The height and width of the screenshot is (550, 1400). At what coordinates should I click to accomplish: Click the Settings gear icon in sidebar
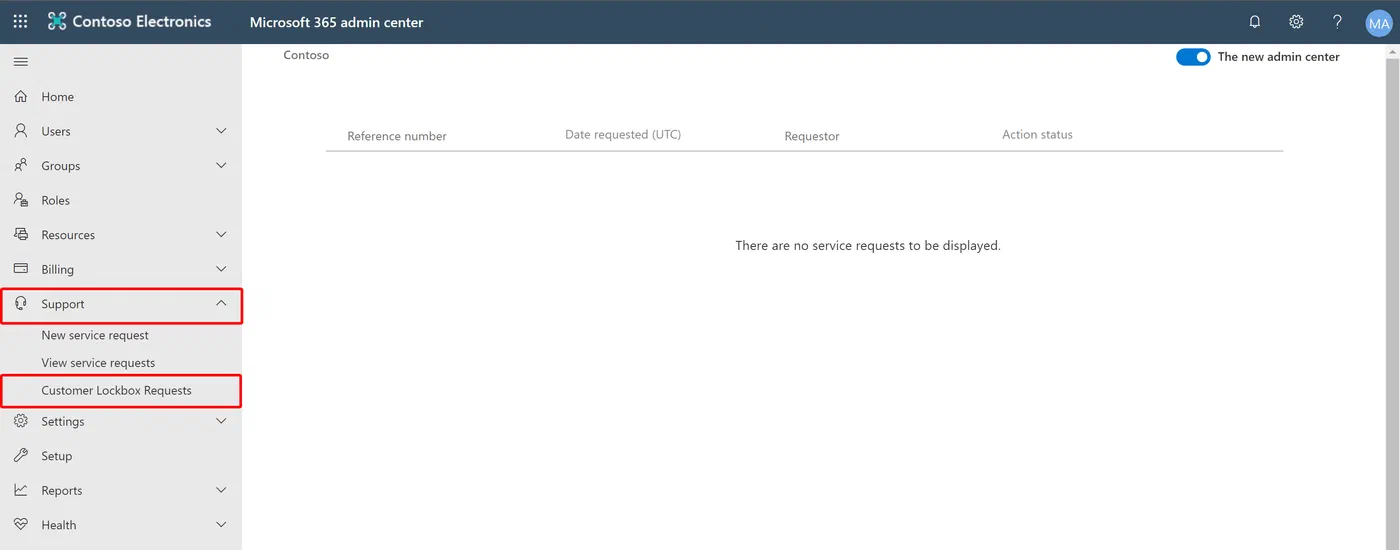pyautogui.click(x=21, y=421)
